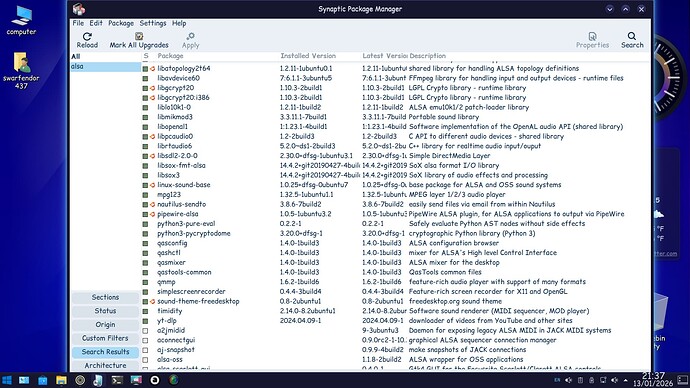The height and width of the screenshot is (388, 690).
Task: Select the 'libopenal1' package row
Action: point(395,127)
